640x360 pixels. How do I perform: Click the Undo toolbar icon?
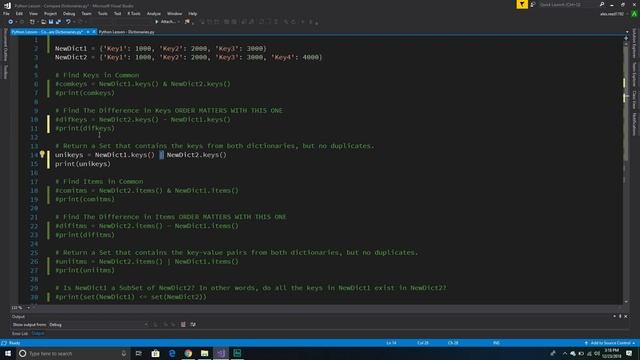point(68,22)
